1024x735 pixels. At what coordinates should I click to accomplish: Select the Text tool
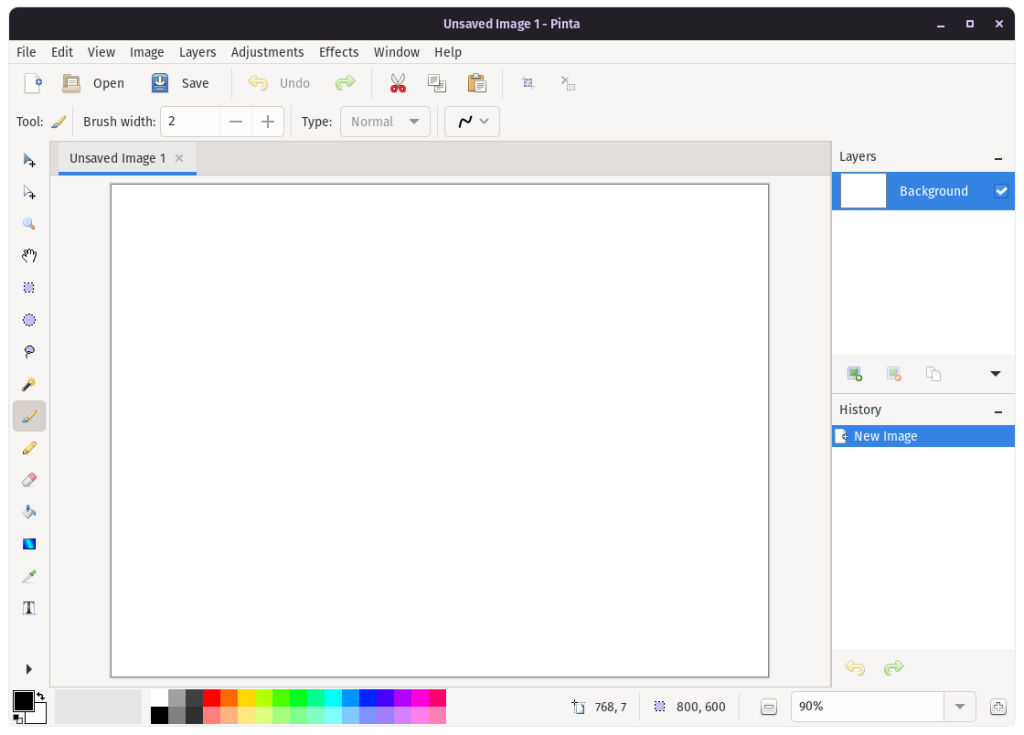tap(29, 607)
